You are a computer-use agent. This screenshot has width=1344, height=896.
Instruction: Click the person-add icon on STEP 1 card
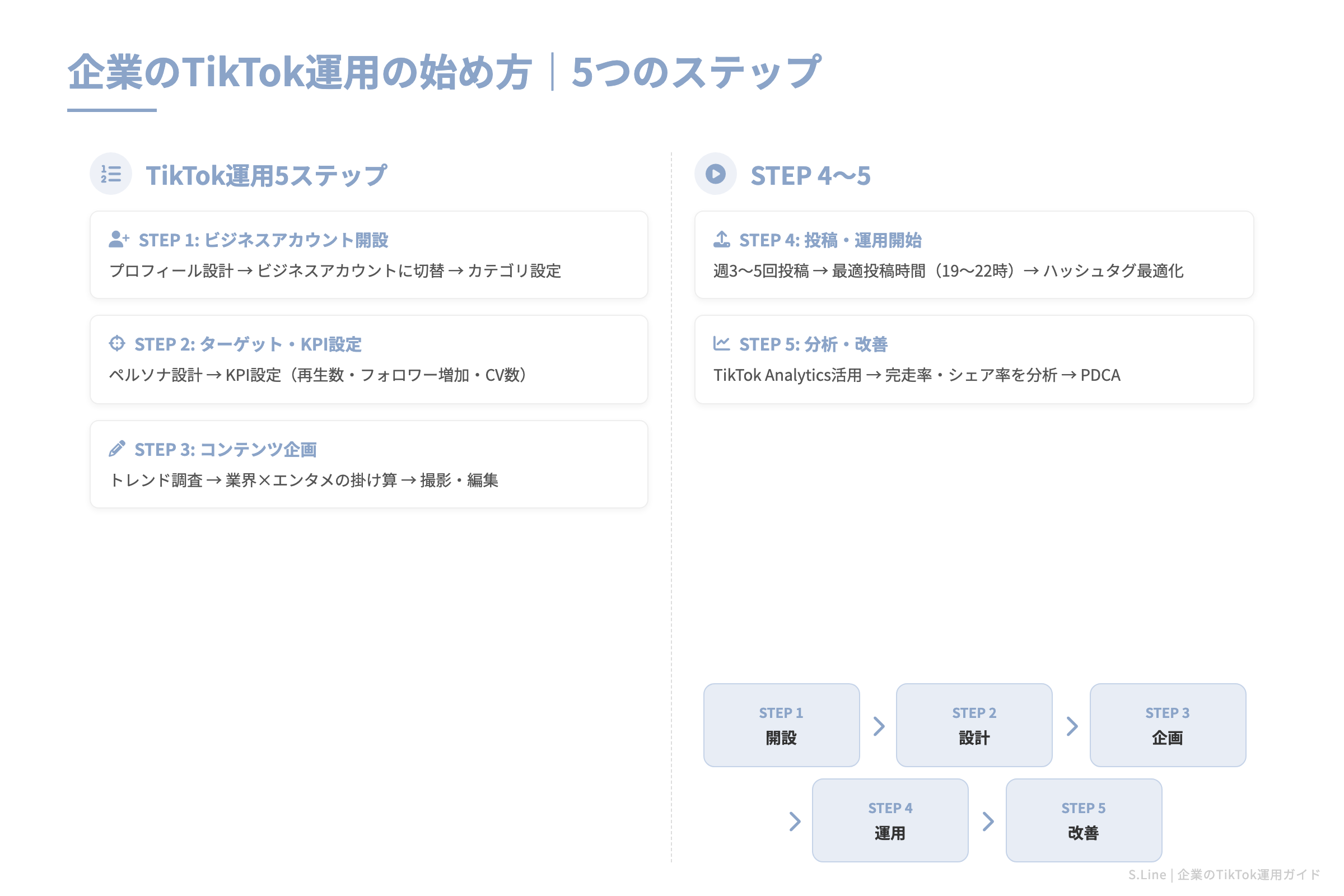click(x=118, y=239)
